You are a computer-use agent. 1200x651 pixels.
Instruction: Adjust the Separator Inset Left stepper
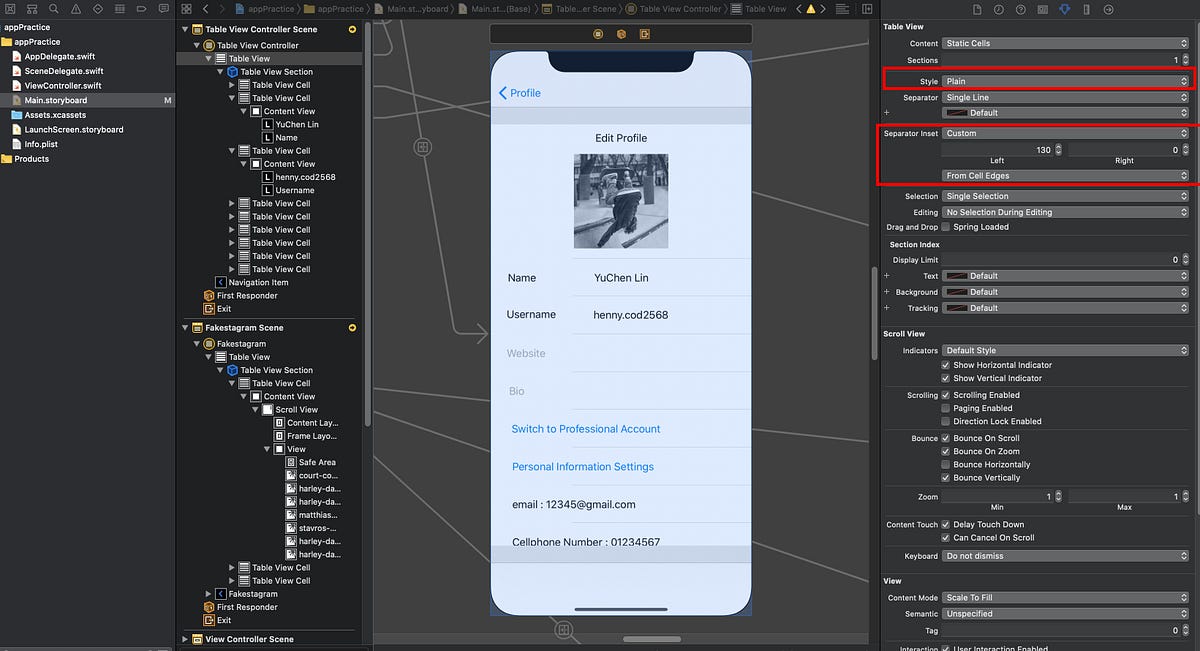(1057, 149)
